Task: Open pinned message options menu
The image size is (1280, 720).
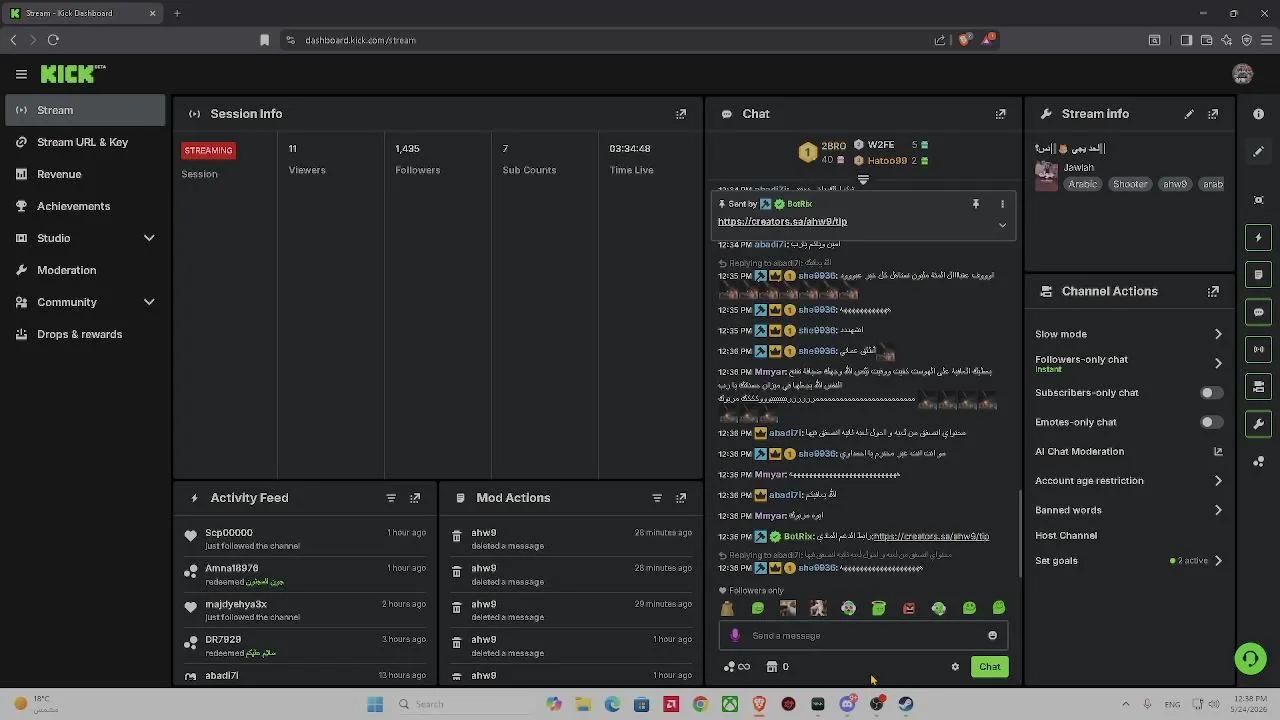Action: [x=1002, y=204]
